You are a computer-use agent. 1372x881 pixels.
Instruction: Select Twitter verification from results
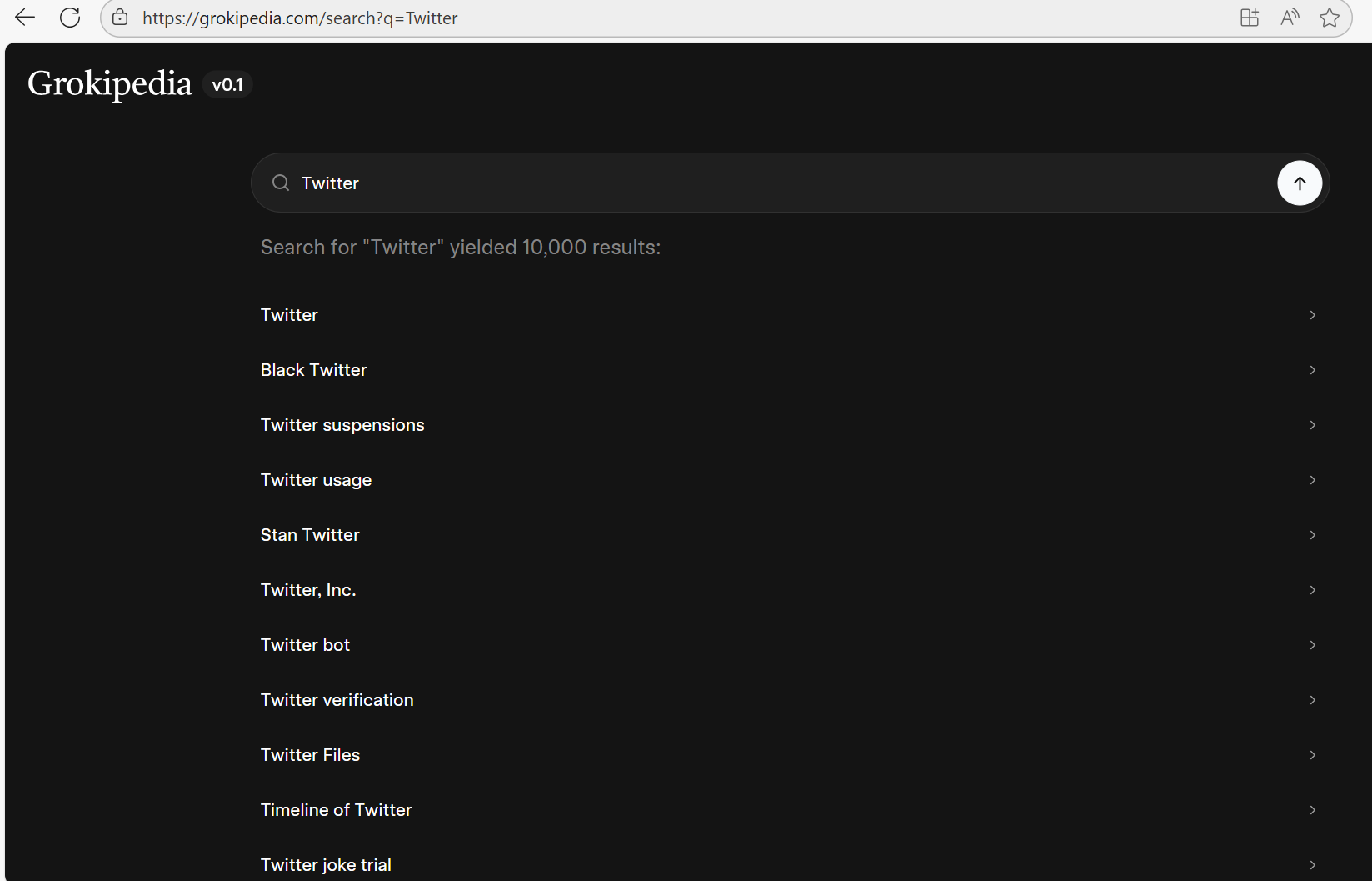tap(337, 700)
